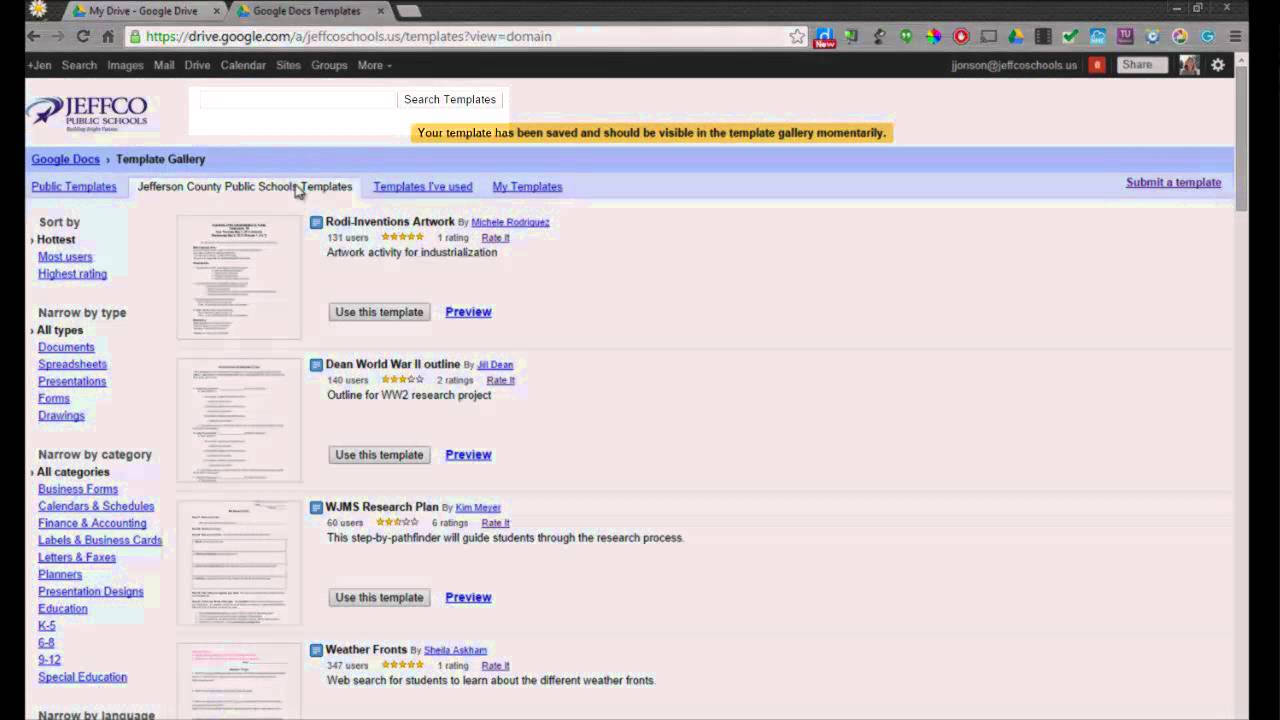Open the red notifications box
This screenshot has width=1280, height=720.
point(1097,65)
